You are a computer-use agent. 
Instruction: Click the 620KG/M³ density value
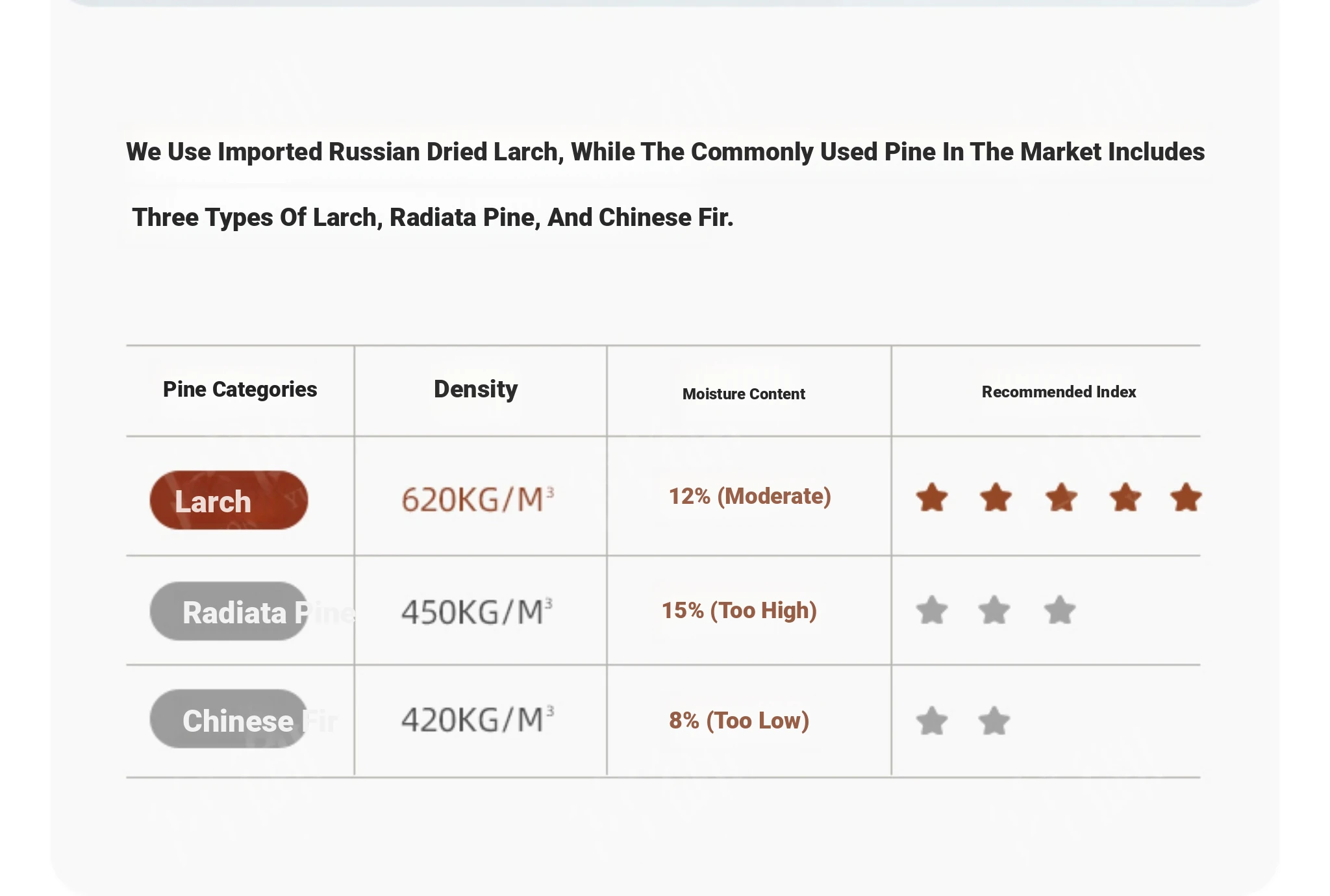pos(478,500)
